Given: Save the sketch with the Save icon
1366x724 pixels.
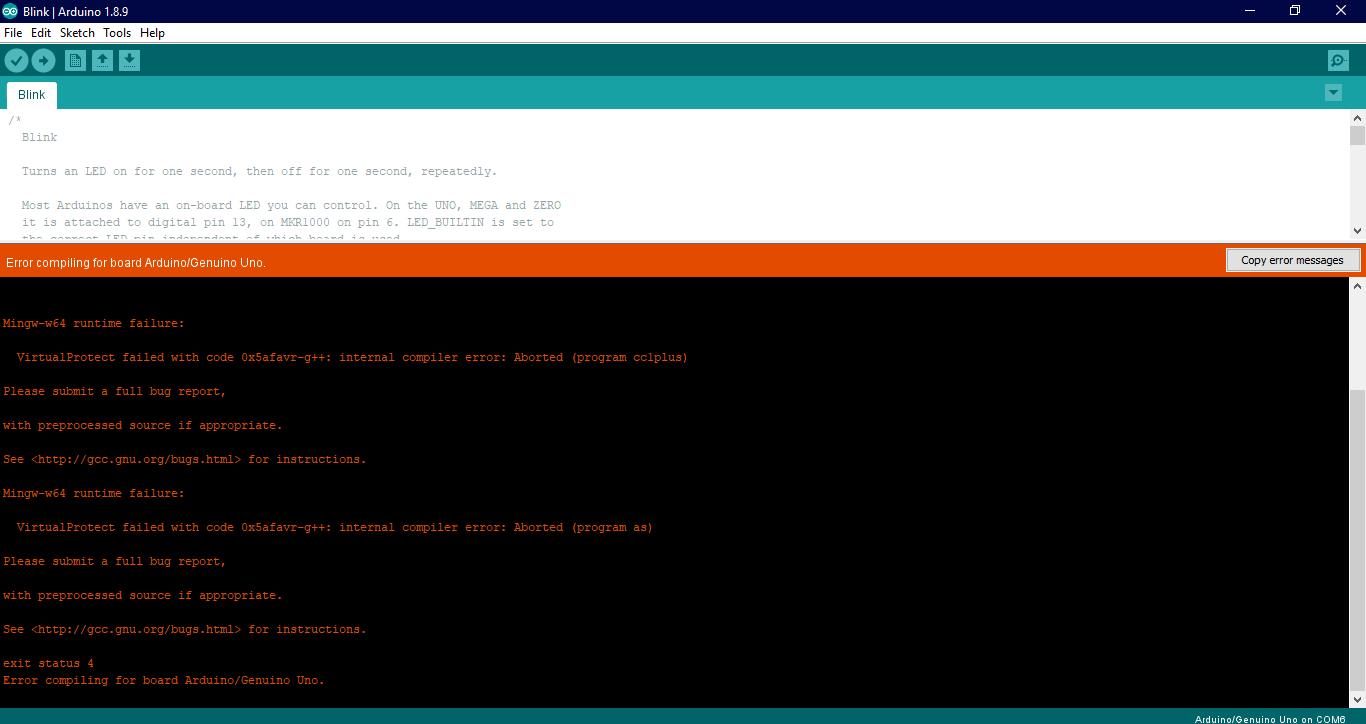Looking at the screenshot, I should tap(129, 60).
